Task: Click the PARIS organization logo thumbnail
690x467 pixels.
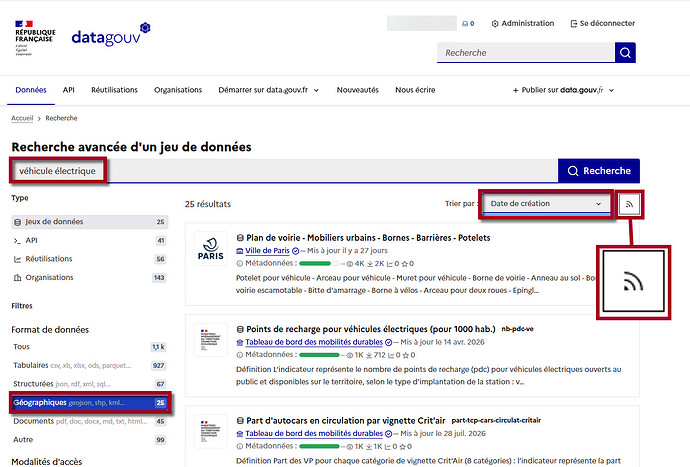Action: 211,249
